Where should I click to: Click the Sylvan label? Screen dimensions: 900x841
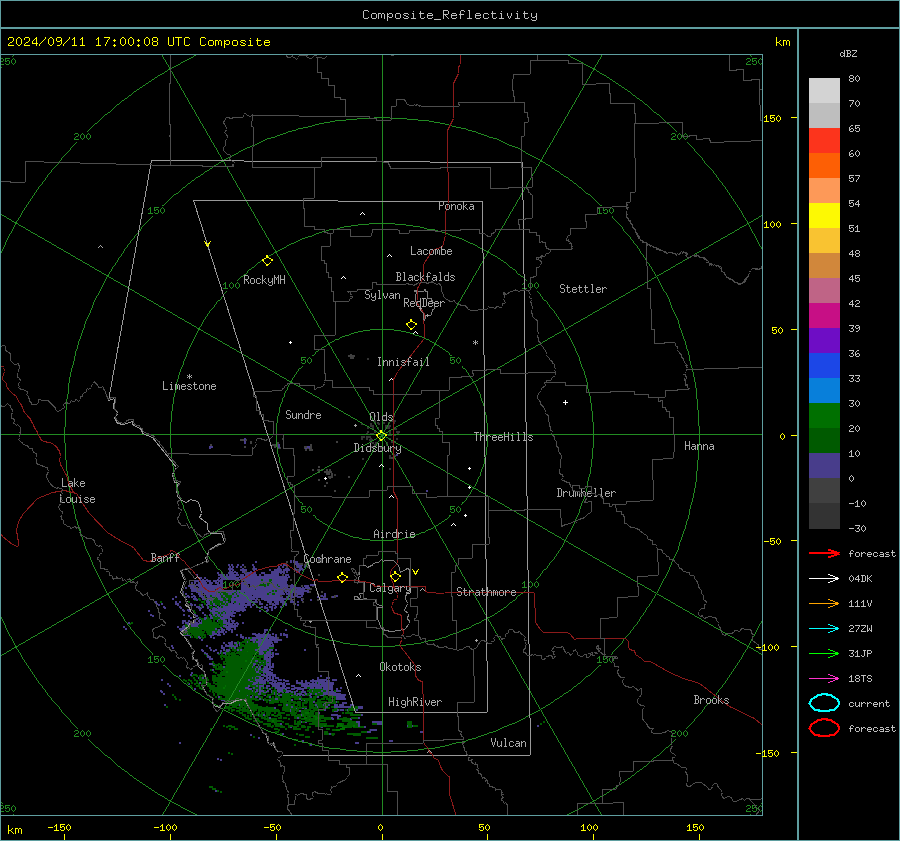pos(382,295)
